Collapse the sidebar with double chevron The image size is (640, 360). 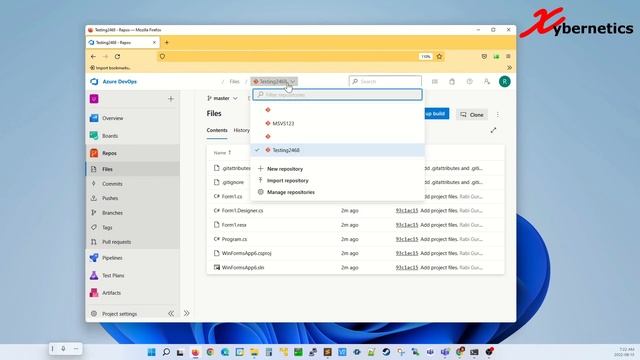(x=171, y=313)
